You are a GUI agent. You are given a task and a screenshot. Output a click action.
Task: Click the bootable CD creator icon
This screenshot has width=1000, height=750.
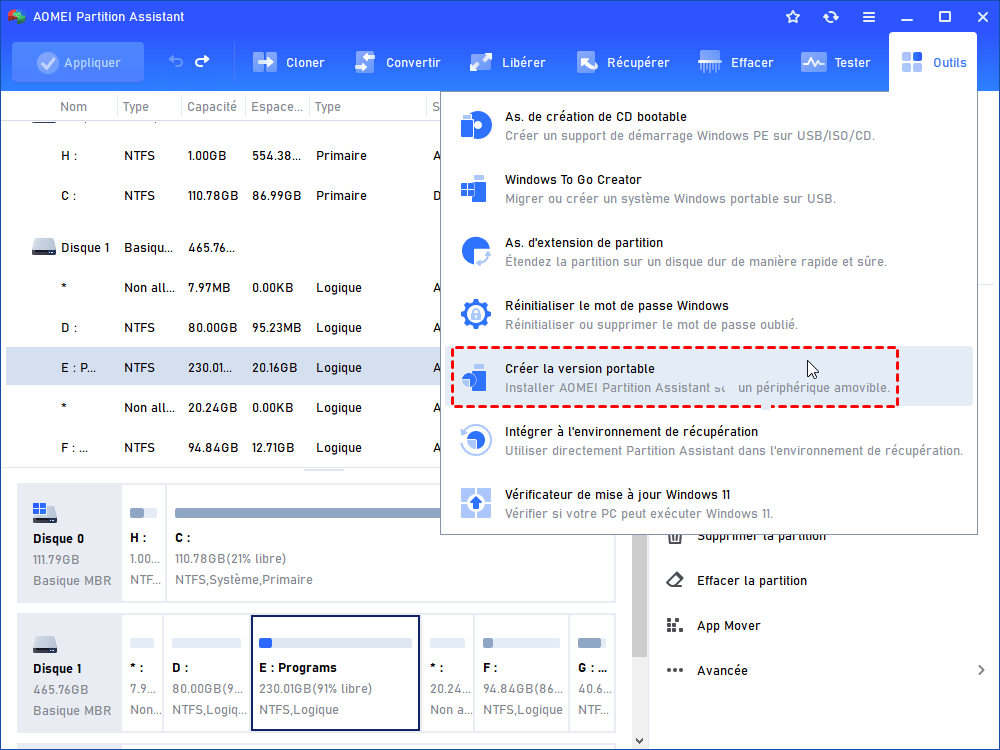click(x=476, y=125)
